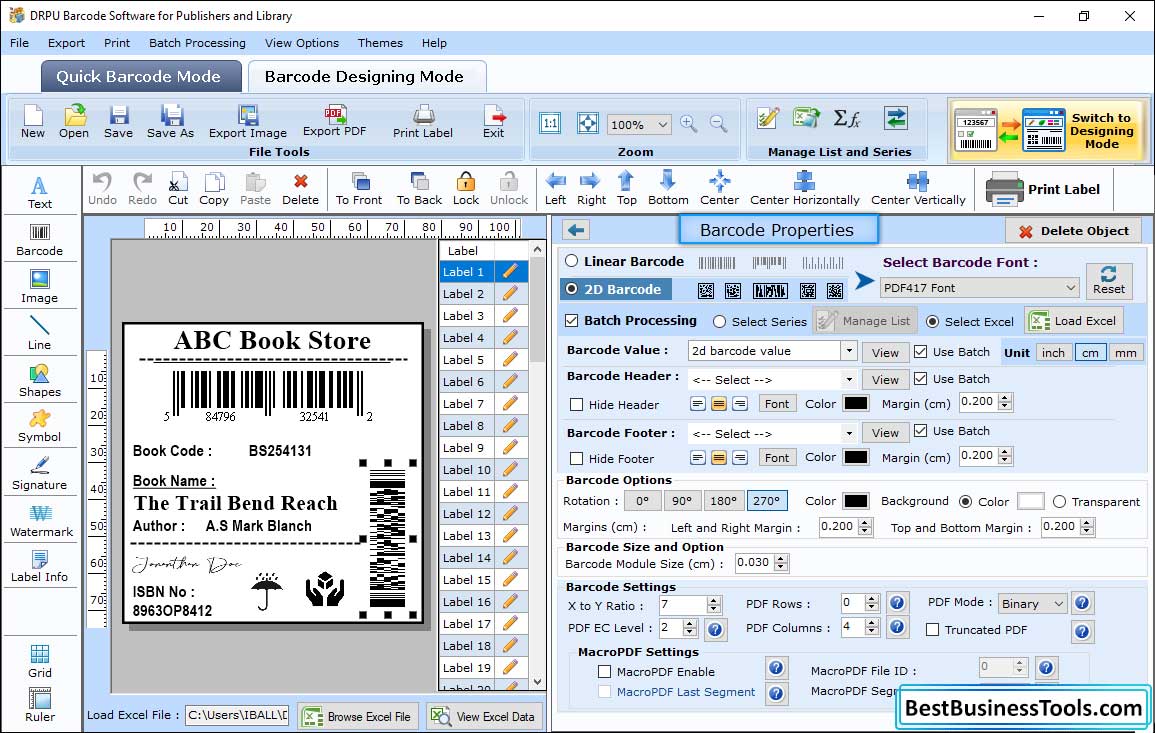Image resolution: width=1155 pixels, height=733 pixels.
Task: Click Save As in File Tools
Action: [170, 122]
